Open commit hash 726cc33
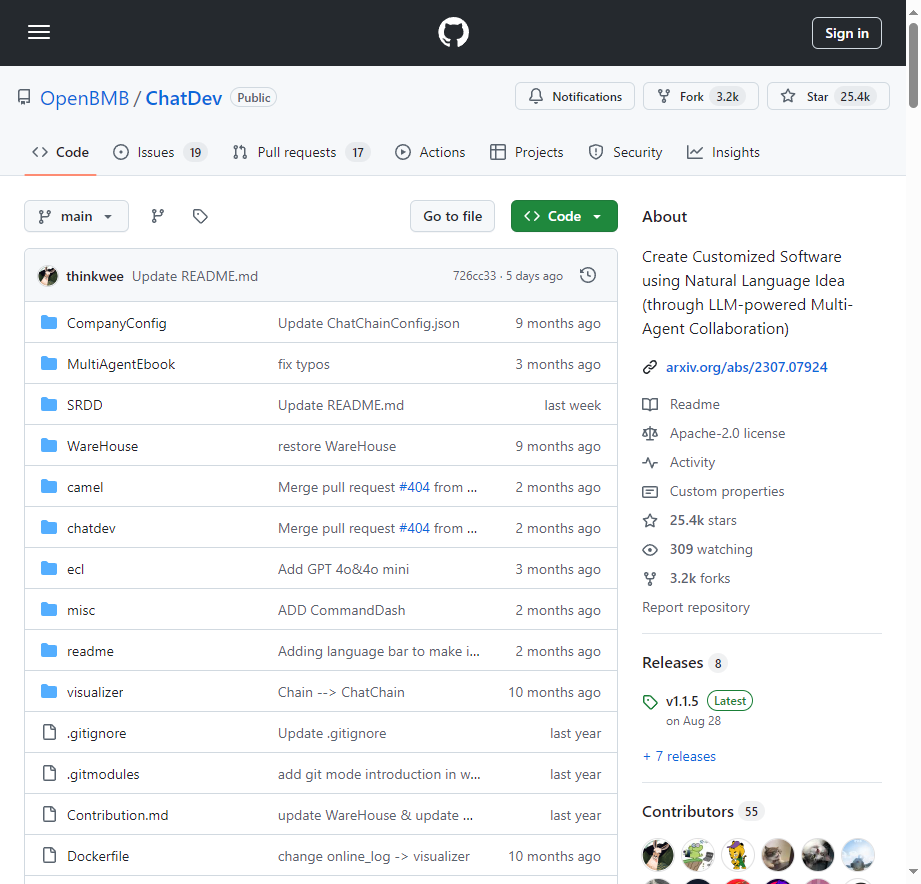Viewport: 921px width, 884px height. [x=474, y=276]
